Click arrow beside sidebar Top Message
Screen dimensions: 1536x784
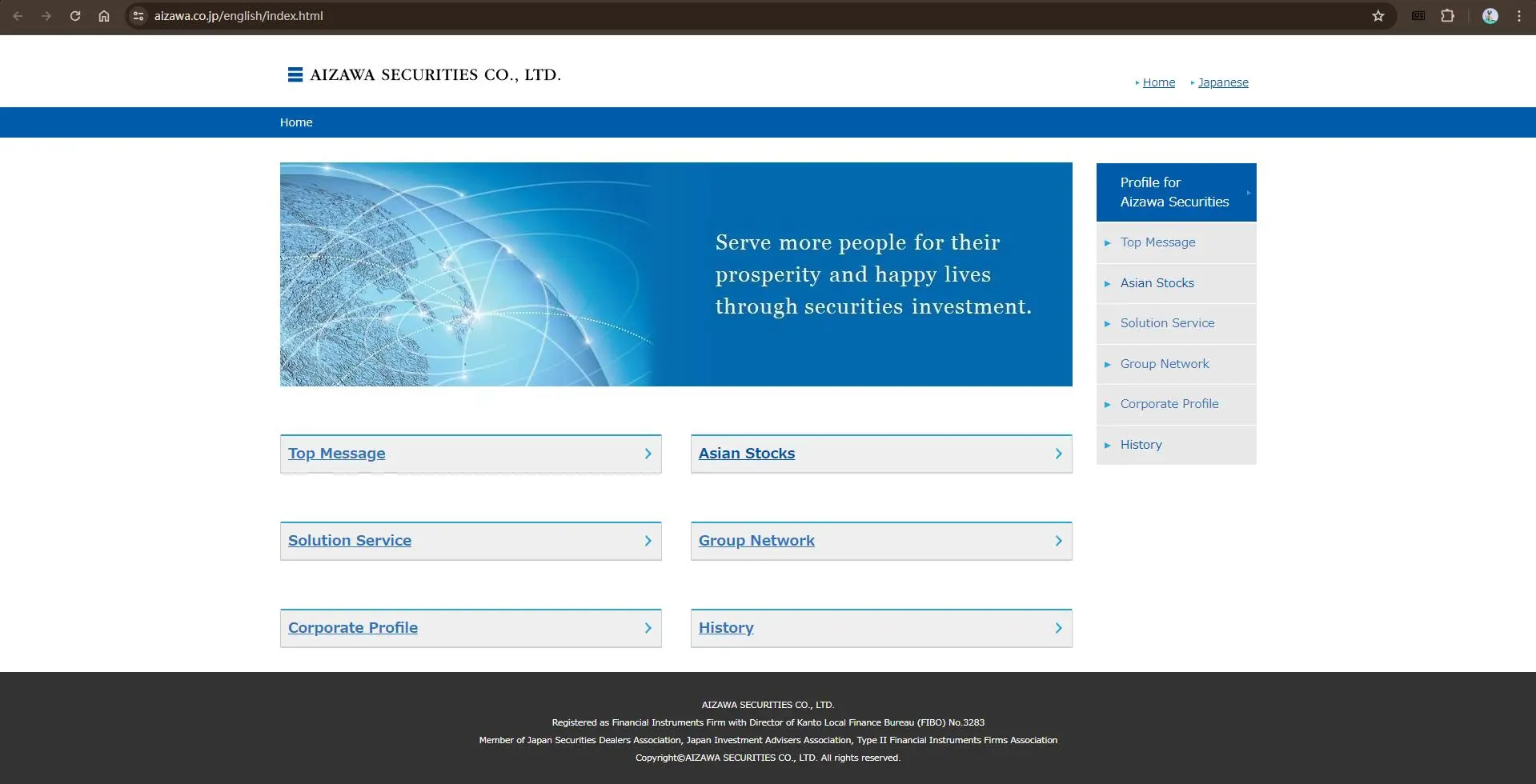1108,243
